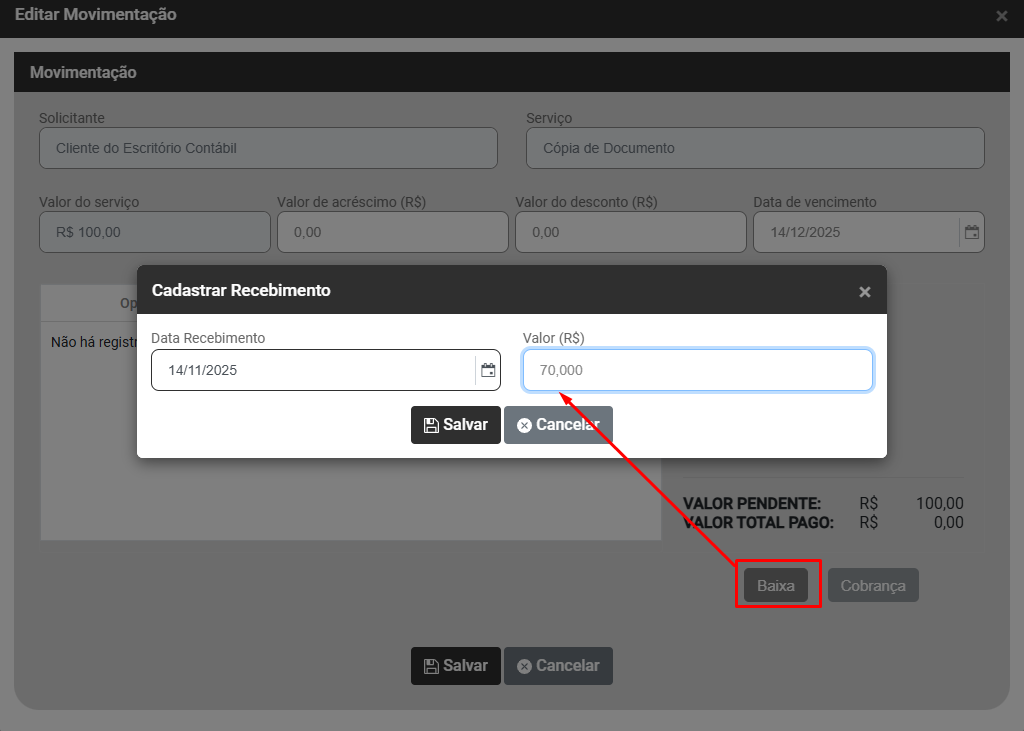
Task: Cancel the Cadastrar Recebimento dialog
Action: click(x=558, y=425)
